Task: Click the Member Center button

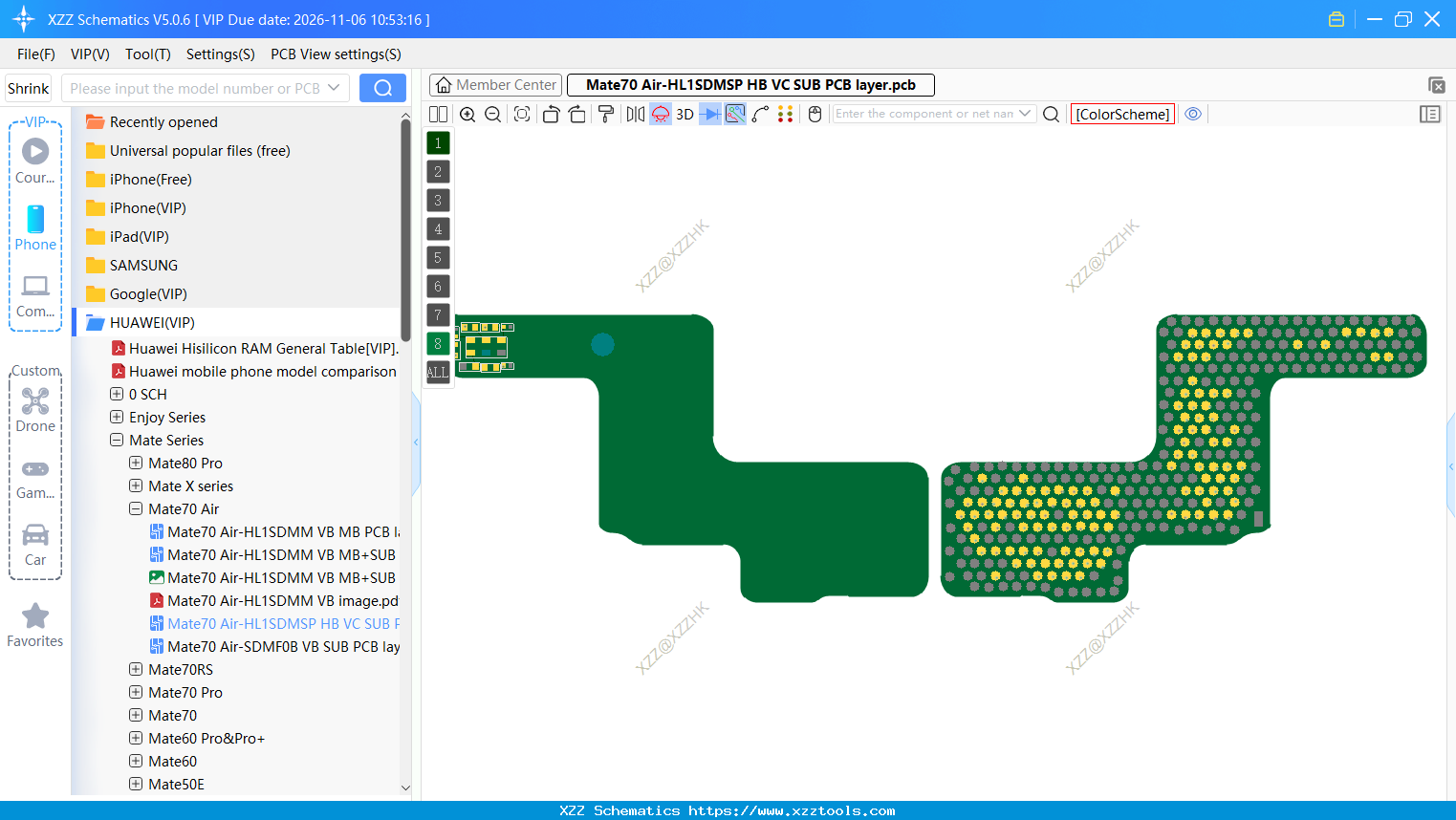Action: [495, 84]
